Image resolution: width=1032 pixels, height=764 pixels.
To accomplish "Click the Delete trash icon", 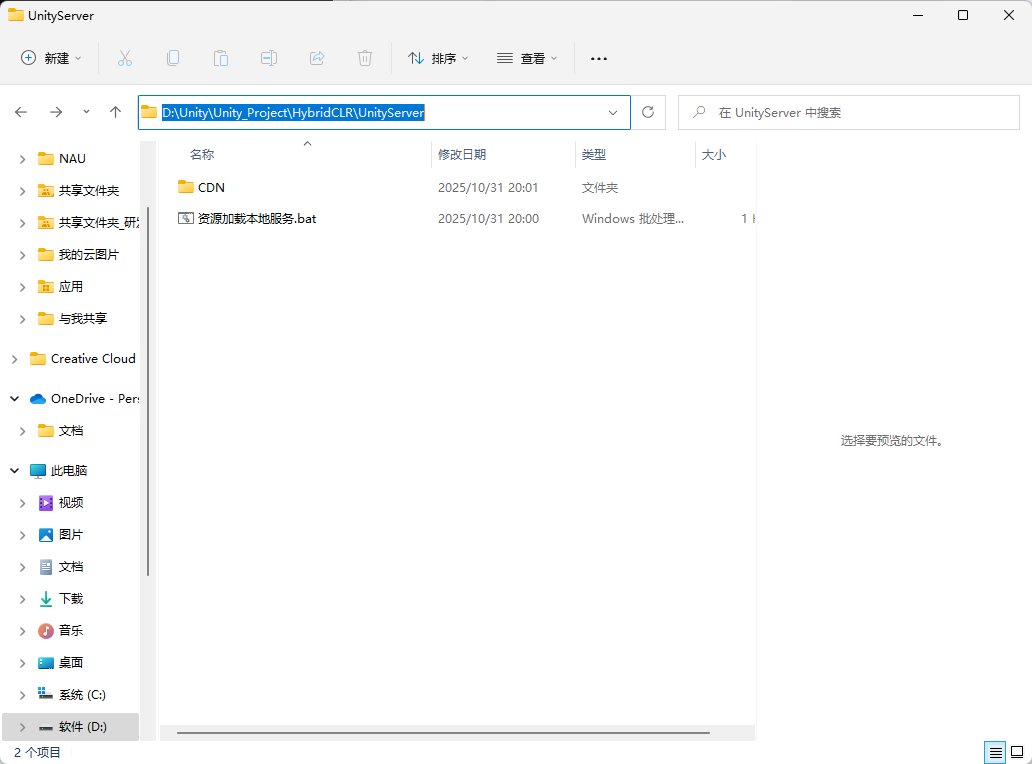I will (x=365, y=58).
